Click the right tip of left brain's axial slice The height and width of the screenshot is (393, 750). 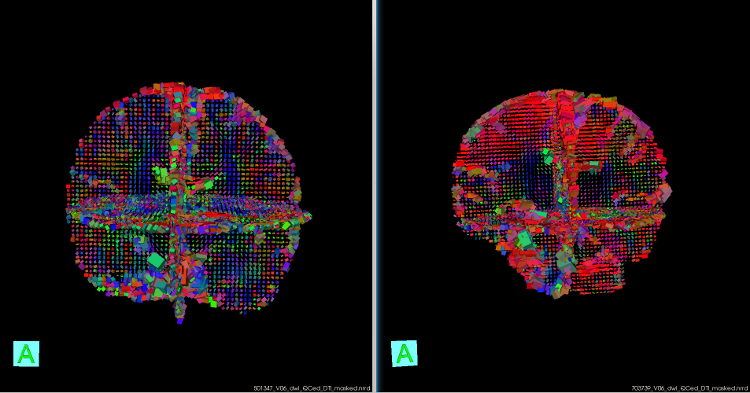pyautogui.click(x=308, y=217)
